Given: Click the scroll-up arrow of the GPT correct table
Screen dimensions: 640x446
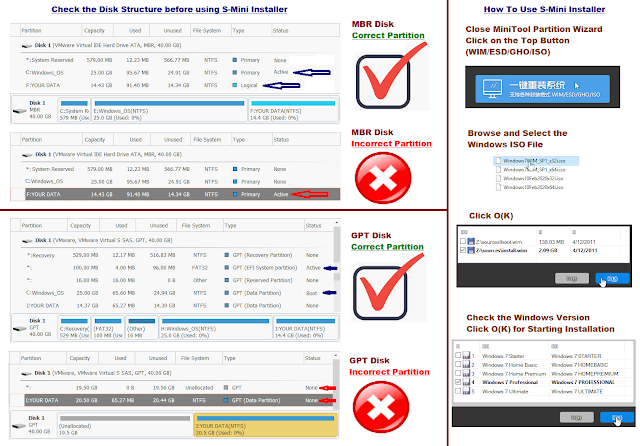Looking at the screenshot, I should point(337,223).
